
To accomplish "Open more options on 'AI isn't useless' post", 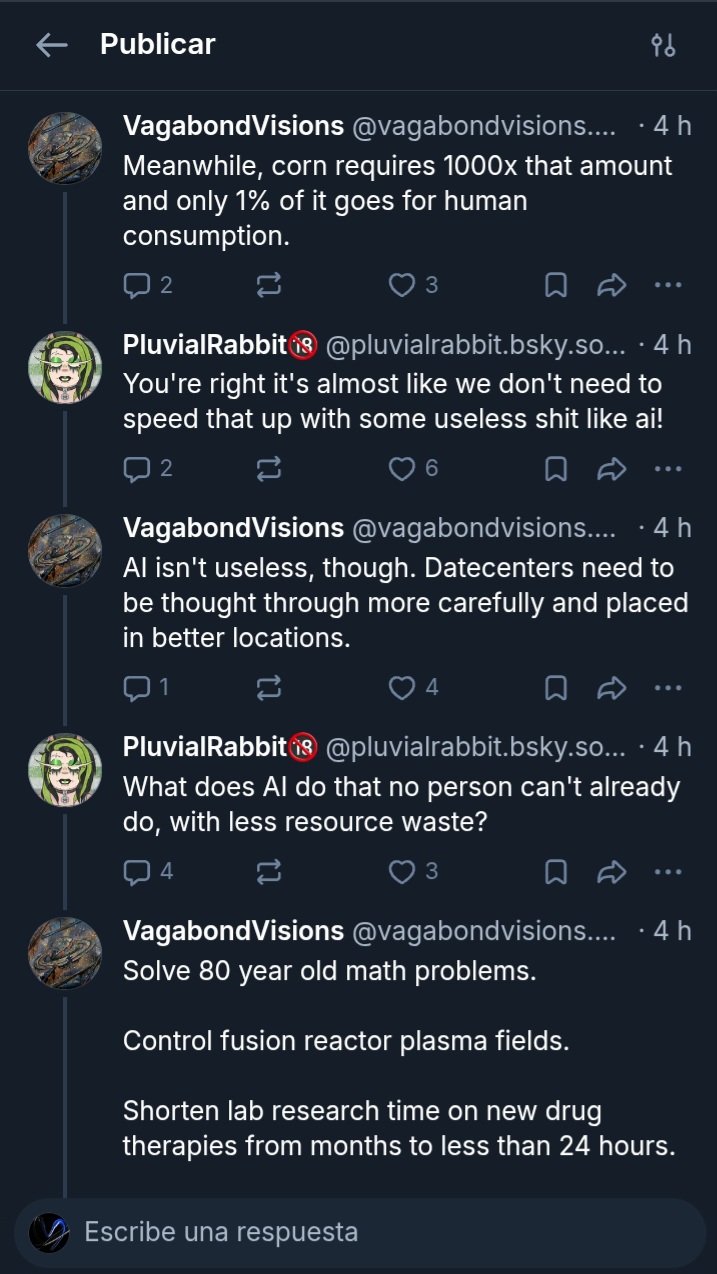I will point(667,687).
